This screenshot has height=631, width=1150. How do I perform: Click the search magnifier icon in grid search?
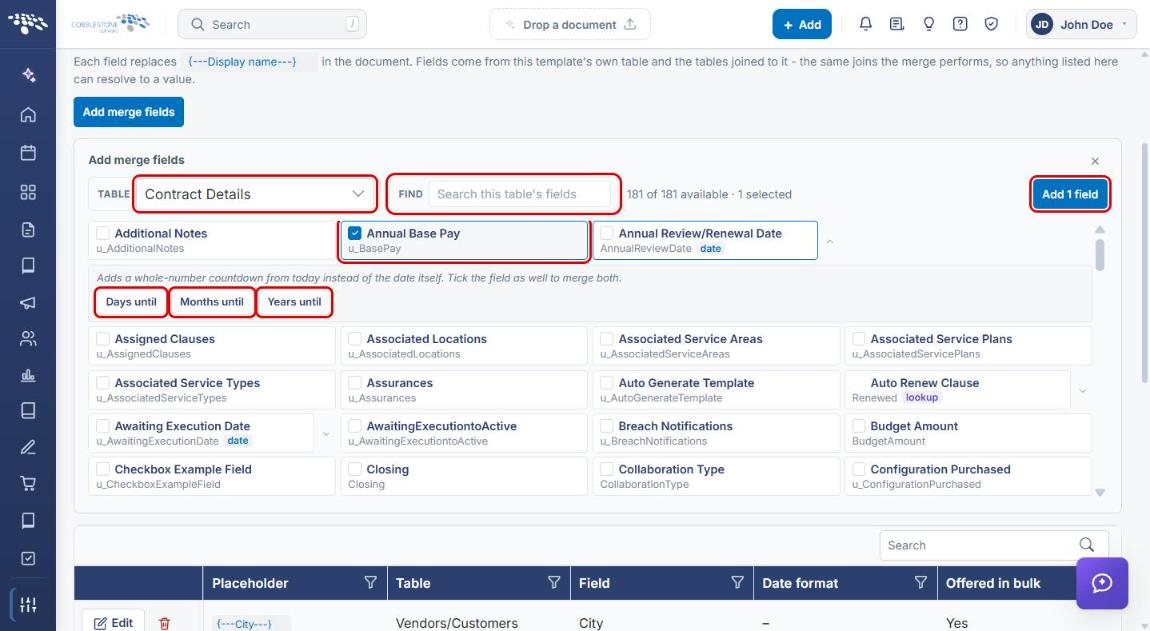(x=1086, y=544)
